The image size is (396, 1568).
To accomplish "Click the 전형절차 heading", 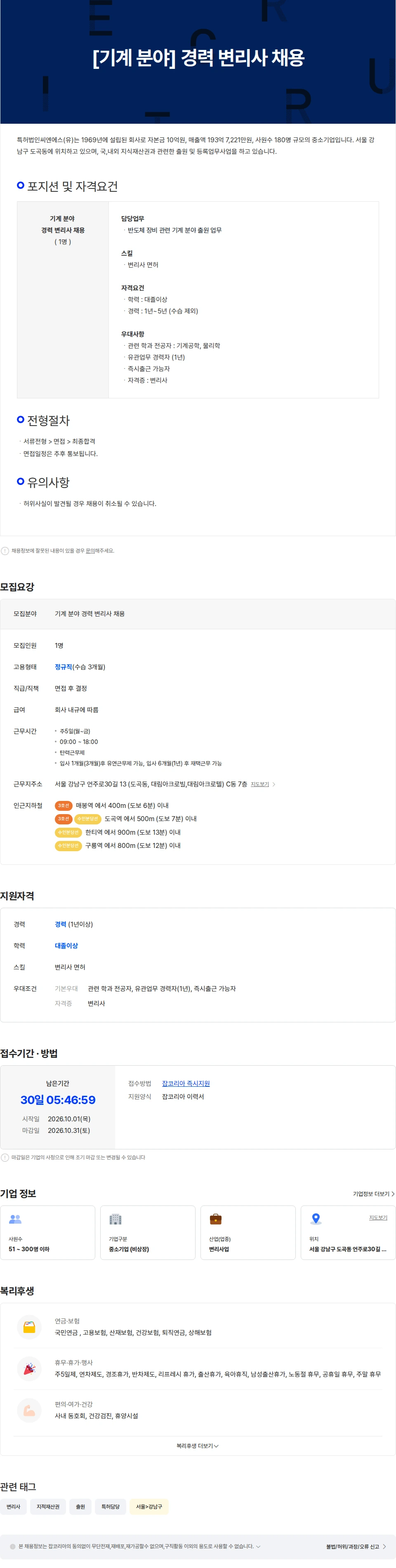I will (48, 421).
